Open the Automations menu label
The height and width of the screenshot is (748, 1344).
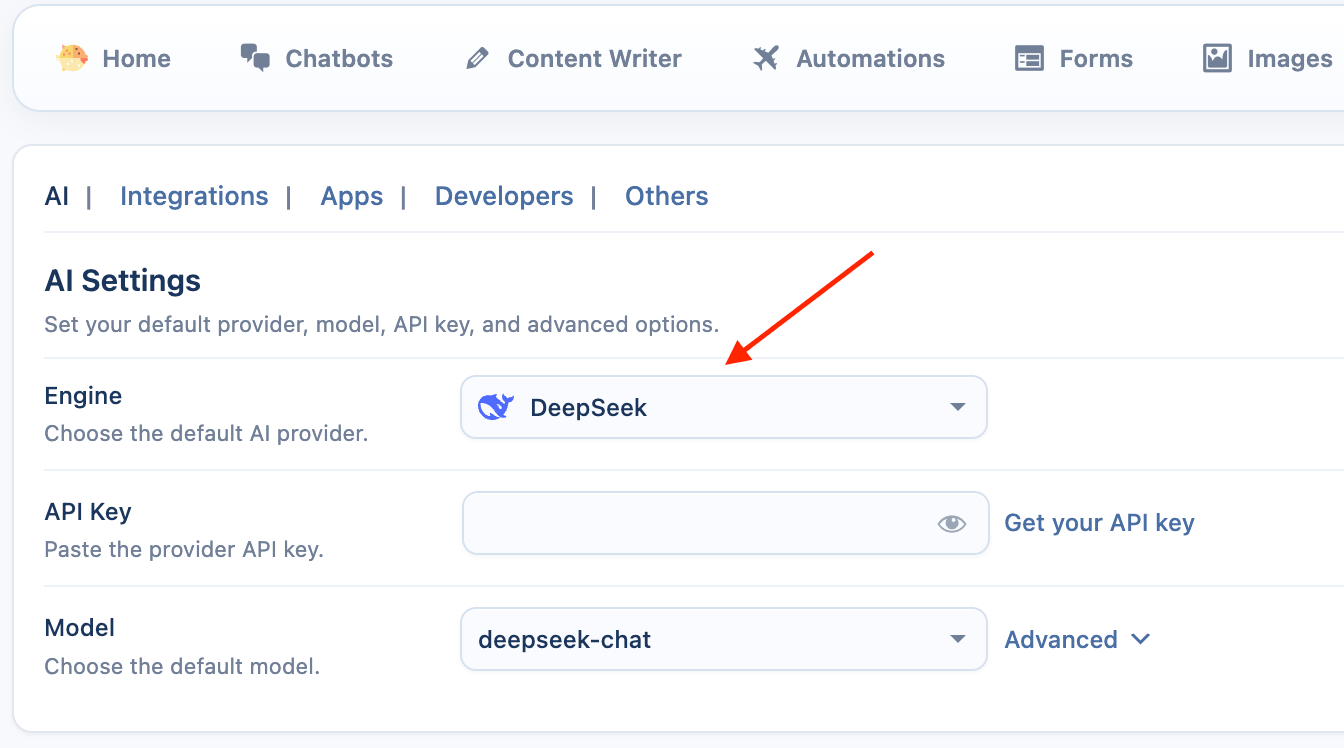[x=870, y=59]
